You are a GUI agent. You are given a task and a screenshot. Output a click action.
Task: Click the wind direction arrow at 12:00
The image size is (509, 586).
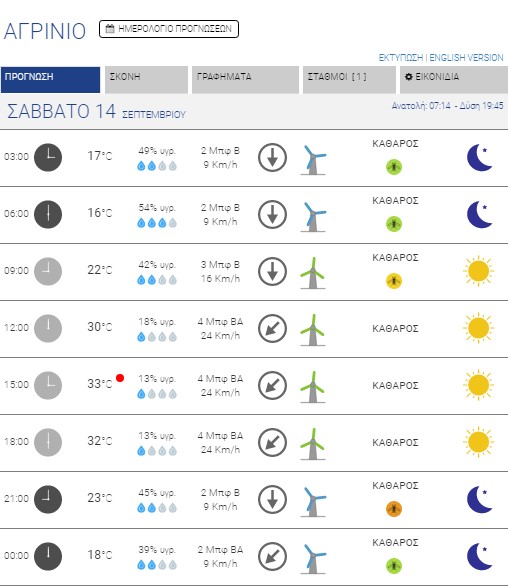pyautogui.click(x=272, y=329)
